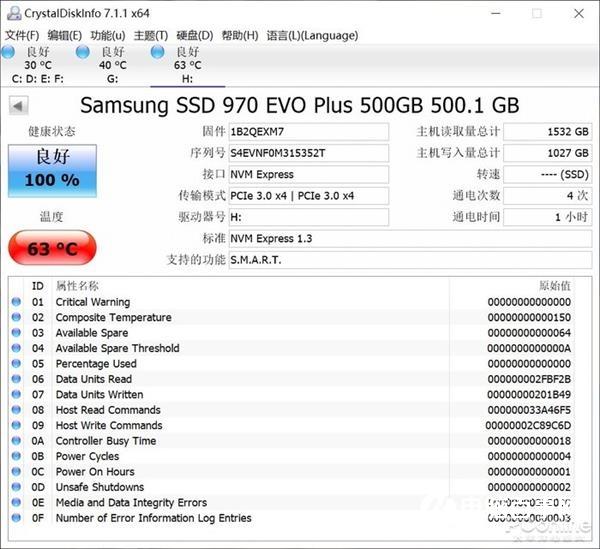Click the standard field NVM Express 1.3
The height and width of the screenshot is (549, 600).
coord(410,239)
